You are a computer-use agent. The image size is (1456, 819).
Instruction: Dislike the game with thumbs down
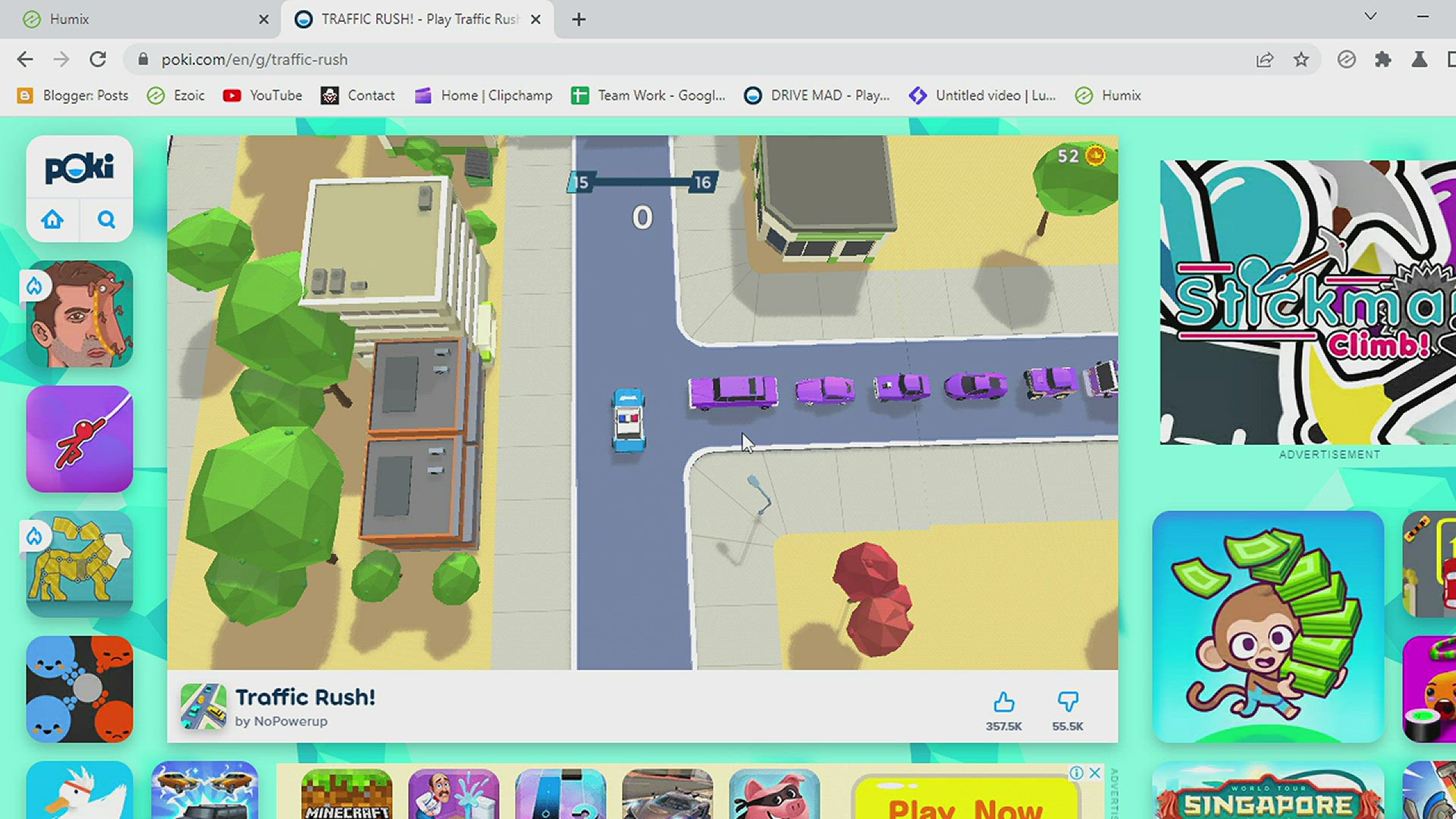pos(1067,703)
